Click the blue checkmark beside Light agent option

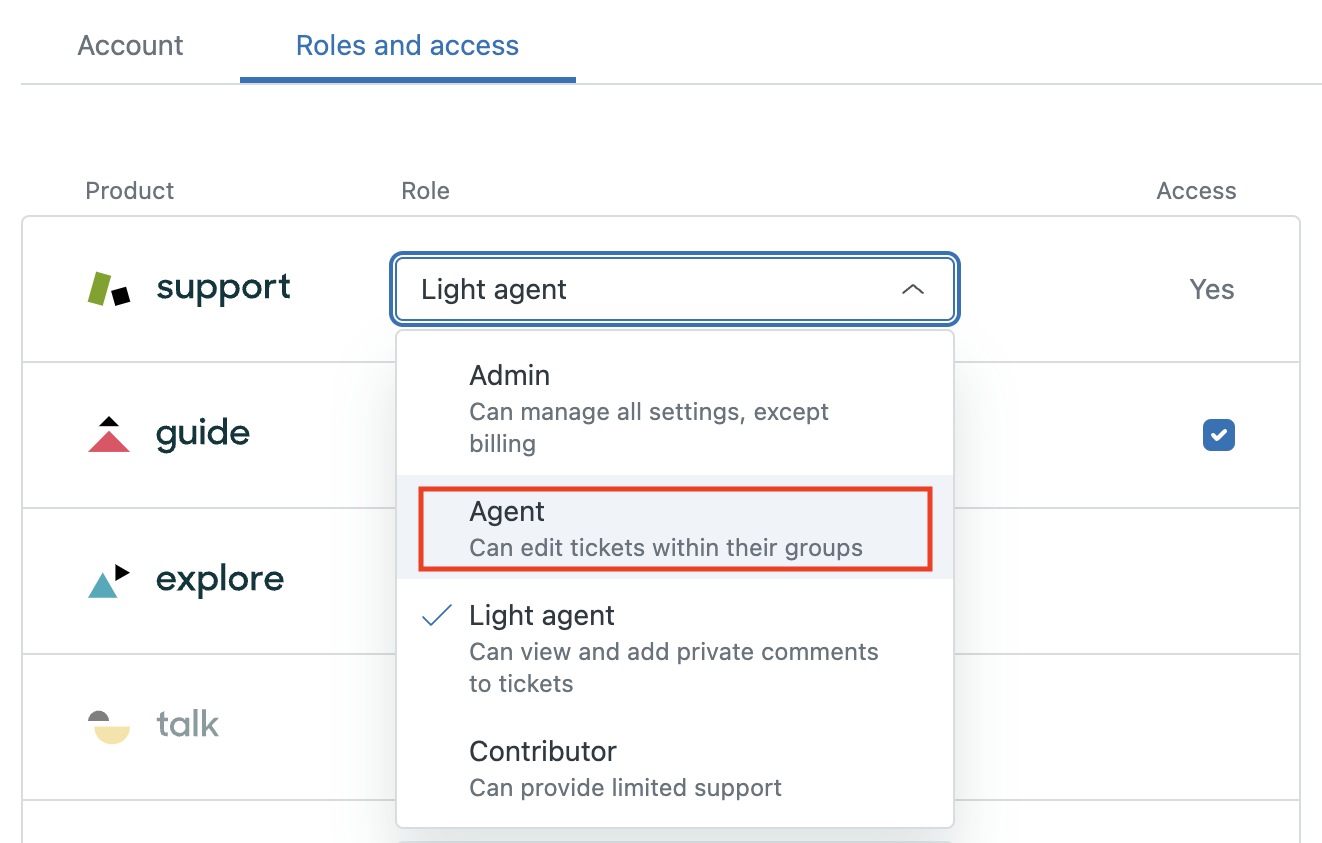tap(437, 616)
